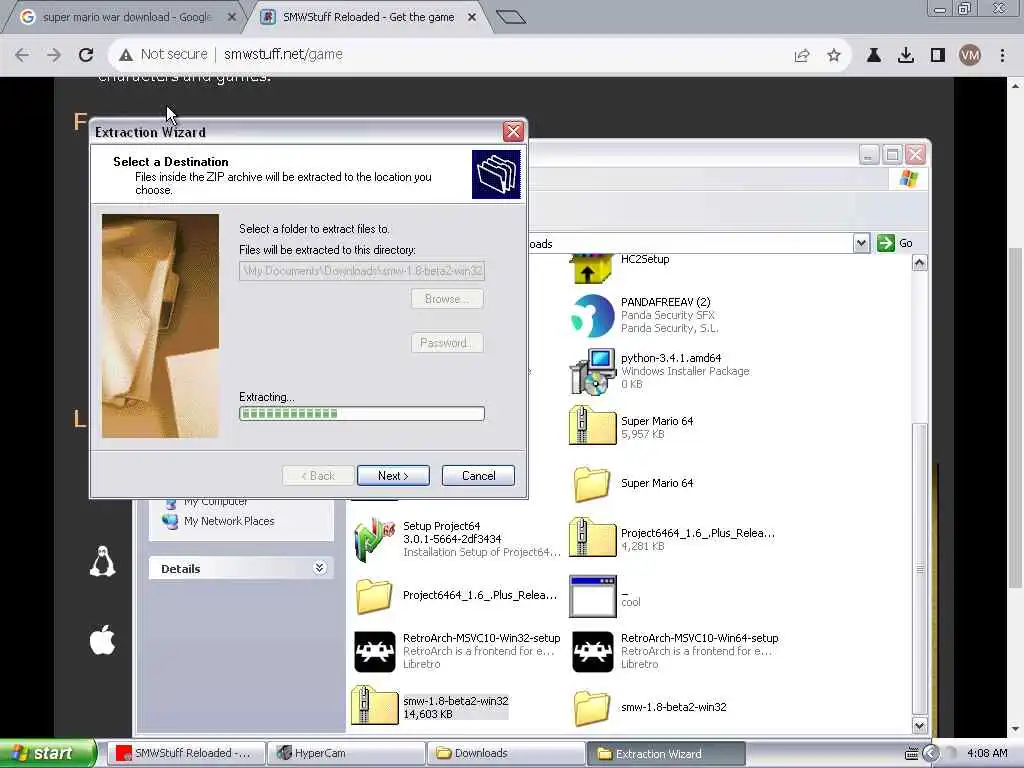
Task: Click the system tray clock 4:08 AM
Action: click(987, 754)
